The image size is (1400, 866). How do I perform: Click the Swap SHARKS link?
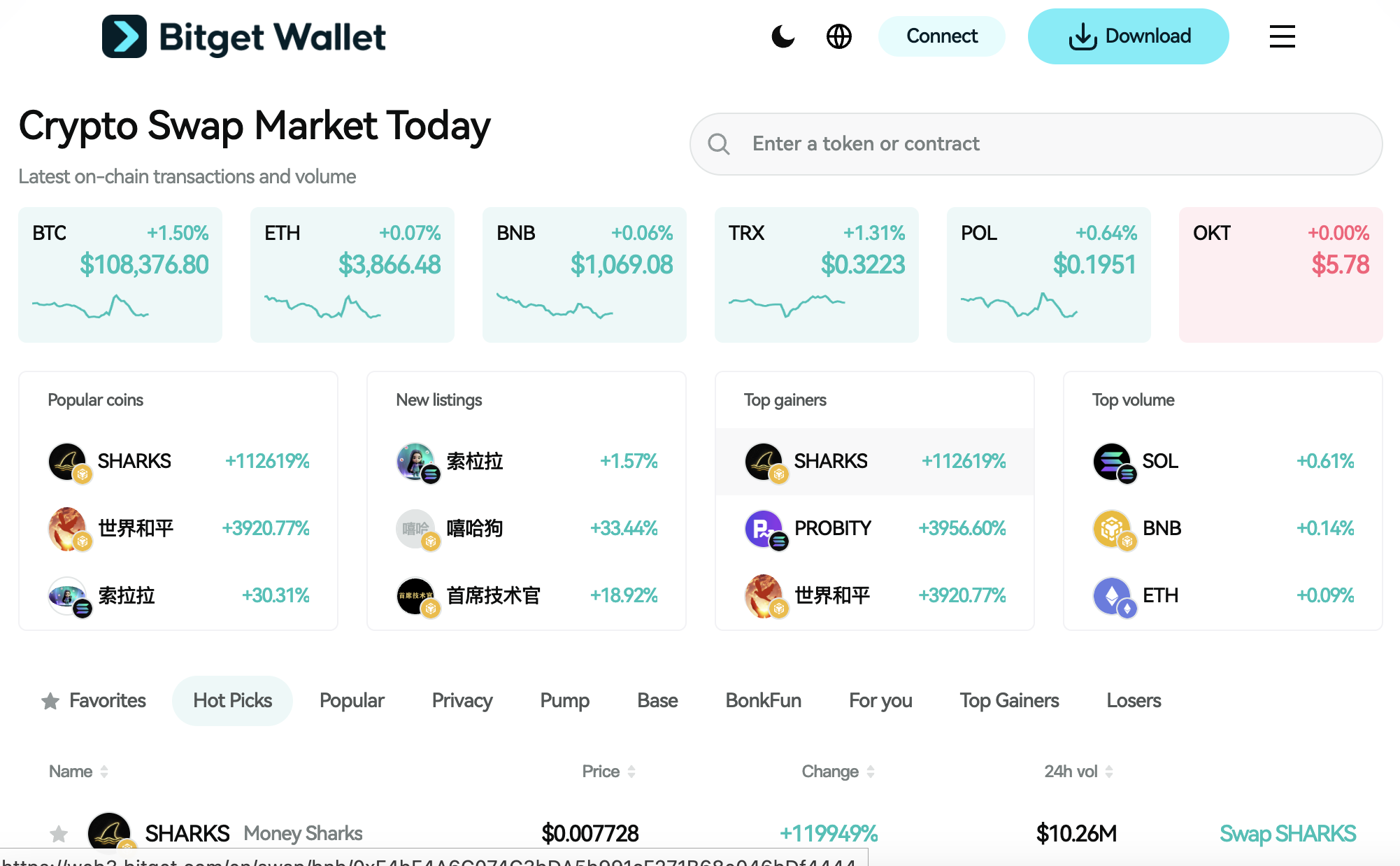tap(1287, 833)
